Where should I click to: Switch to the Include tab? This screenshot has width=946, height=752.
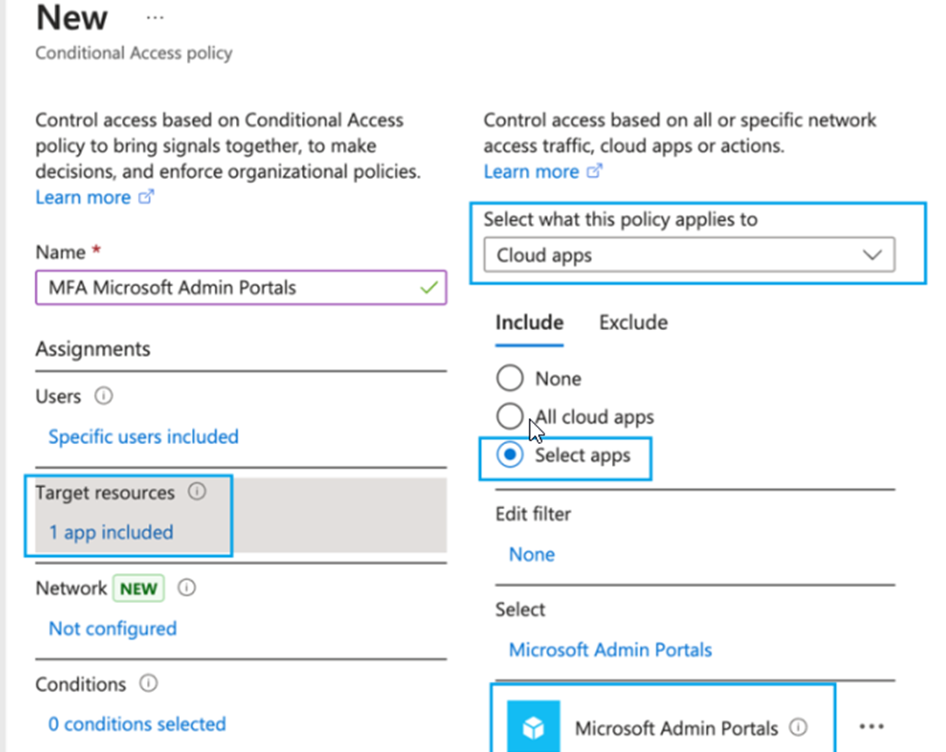[529, 322]
